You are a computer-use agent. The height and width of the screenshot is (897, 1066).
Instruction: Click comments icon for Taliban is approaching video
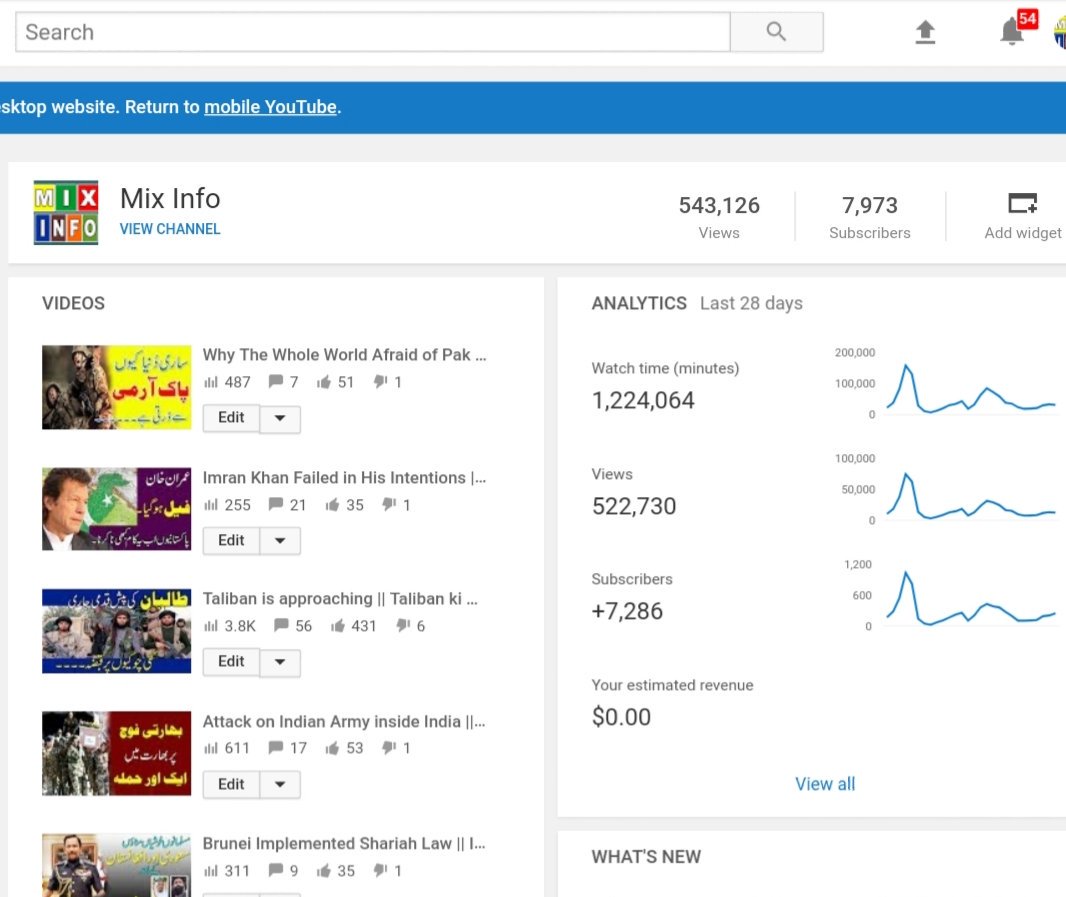[x=281, y=625]
